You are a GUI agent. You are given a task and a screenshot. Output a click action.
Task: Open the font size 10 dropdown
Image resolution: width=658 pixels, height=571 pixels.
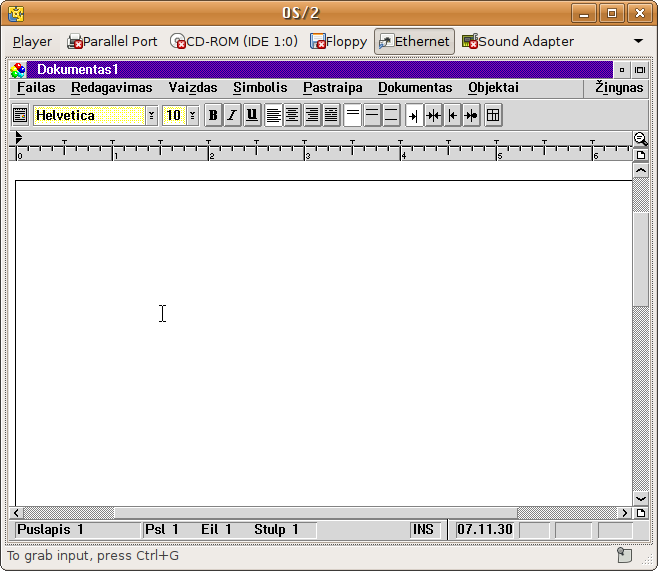point(192,115)
